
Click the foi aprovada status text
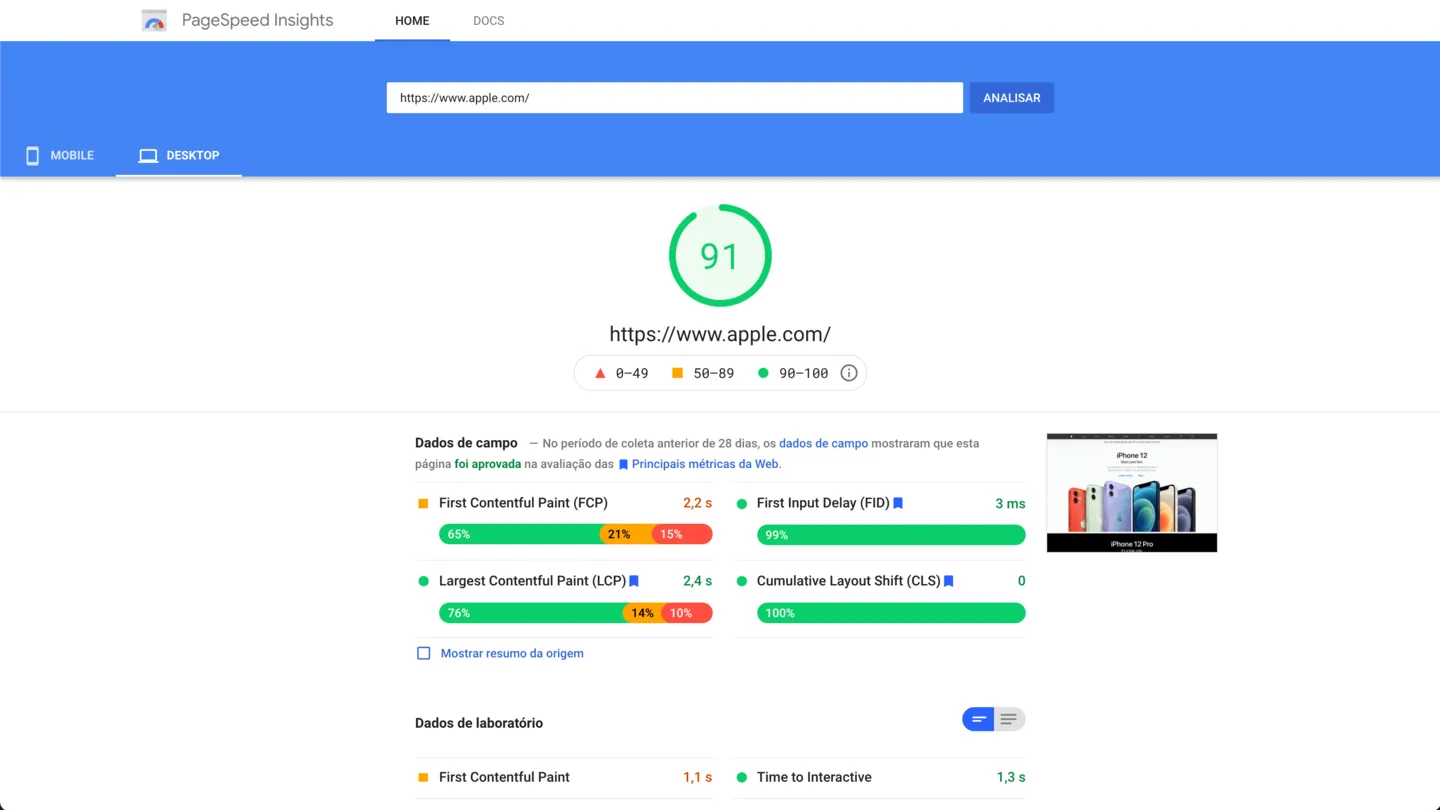pos(488,464)
